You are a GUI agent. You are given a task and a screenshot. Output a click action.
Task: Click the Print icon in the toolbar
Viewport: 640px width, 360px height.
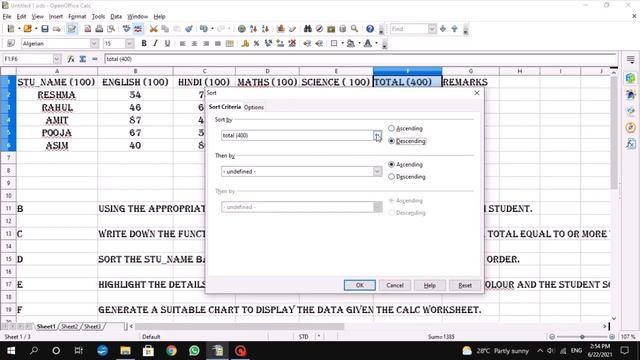click(99, 29)
